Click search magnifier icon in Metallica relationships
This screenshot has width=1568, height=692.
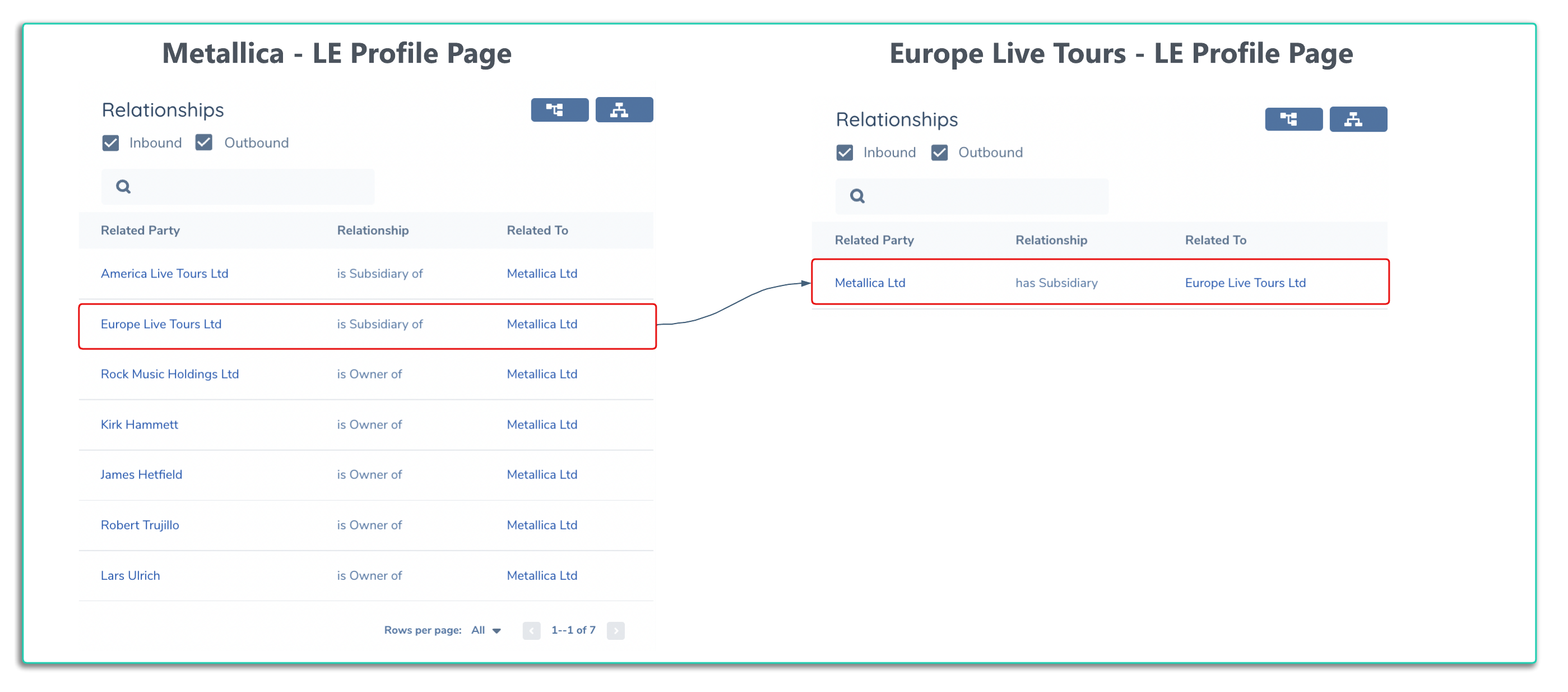click(x=123, y=186)
